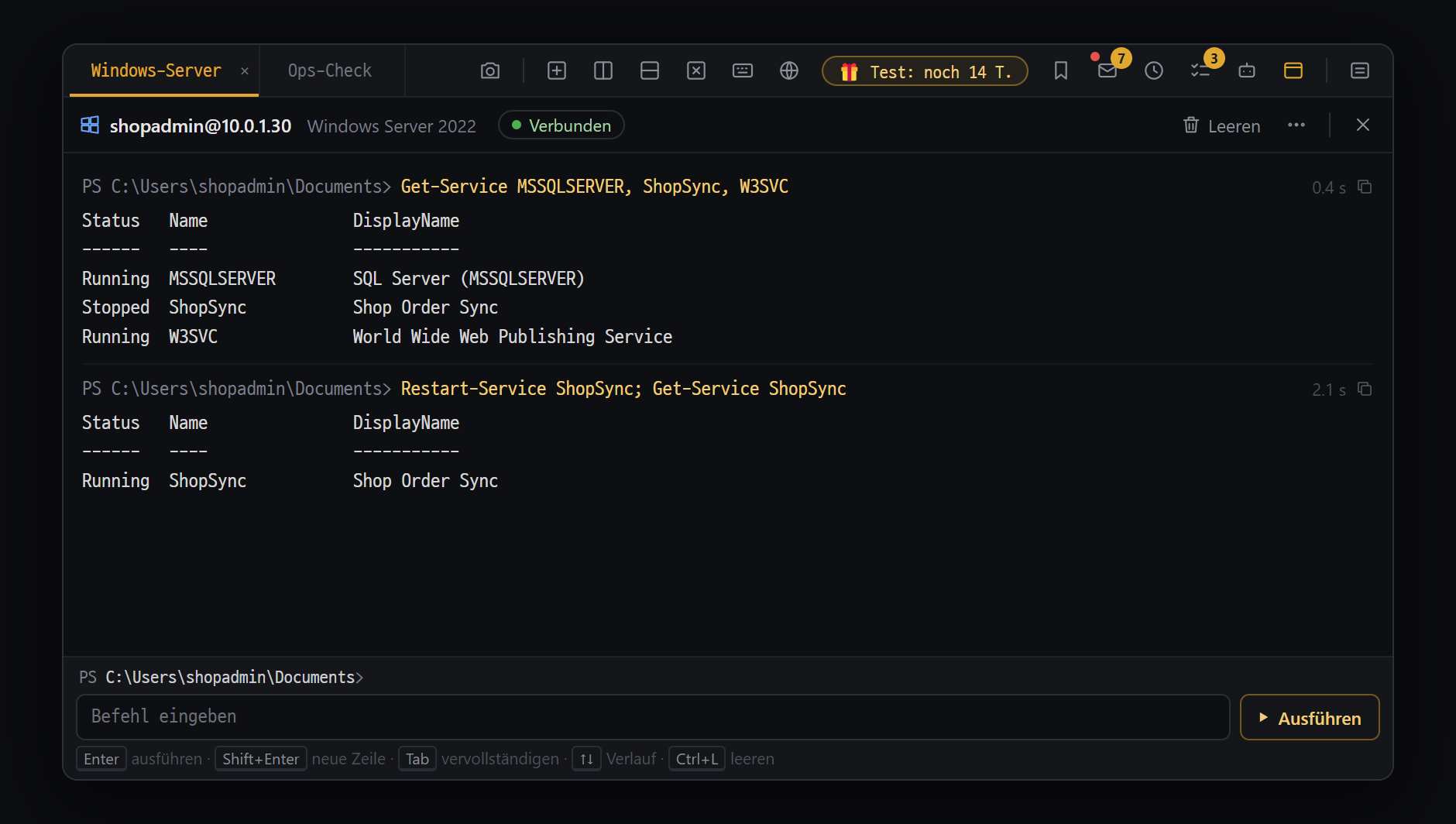Click the Windows Server 2022 label

pos(392,126)
